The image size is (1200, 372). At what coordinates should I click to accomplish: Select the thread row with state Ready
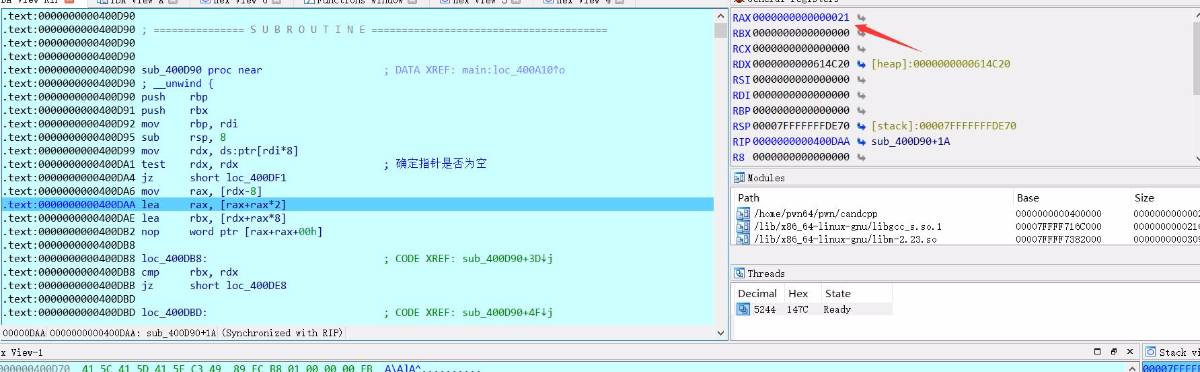[x=813, y=309]
